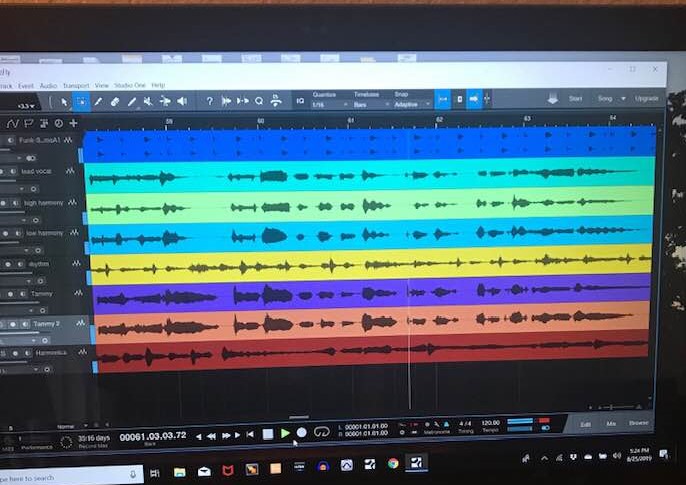This screenshot has height=485, width=686.
Task: Arm record on Tammy 2 track
Action: tap(13, 324)
